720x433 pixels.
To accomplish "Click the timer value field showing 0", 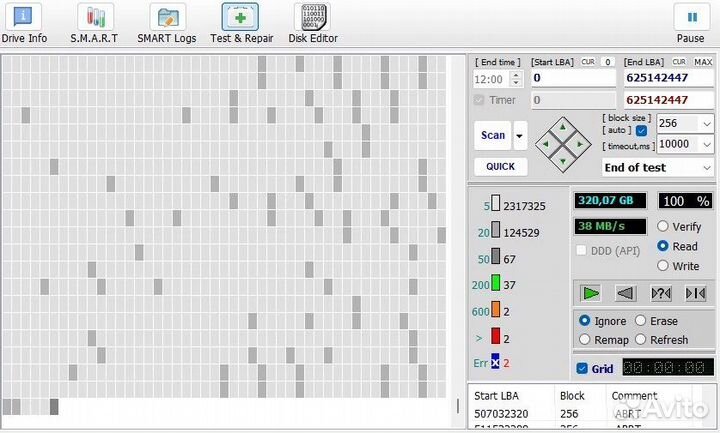I will click(x=574, y=100).
